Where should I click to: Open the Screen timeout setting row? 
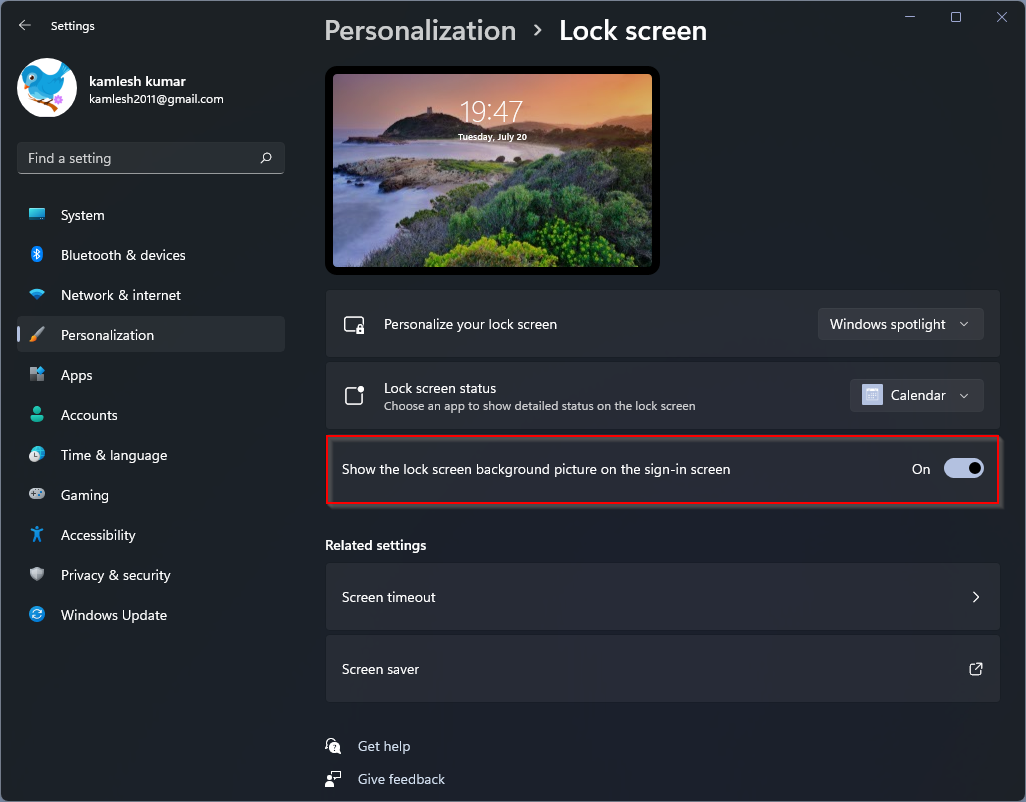pos(662,597)
